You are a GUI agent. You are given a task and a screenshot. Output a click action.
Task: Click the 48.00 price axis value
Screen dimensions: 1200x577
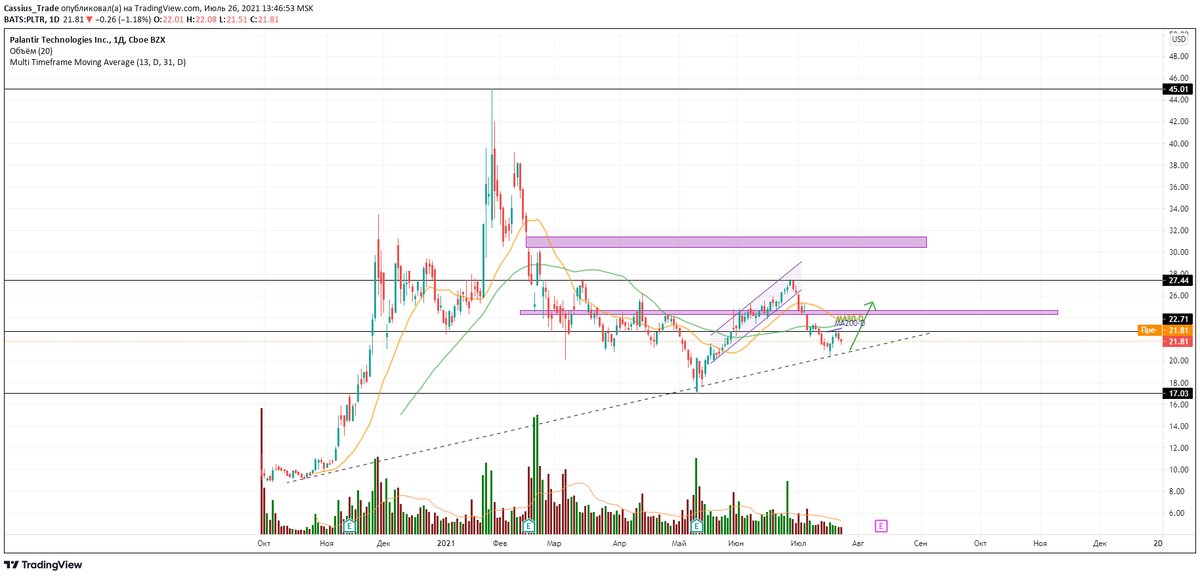point(1178,57)
